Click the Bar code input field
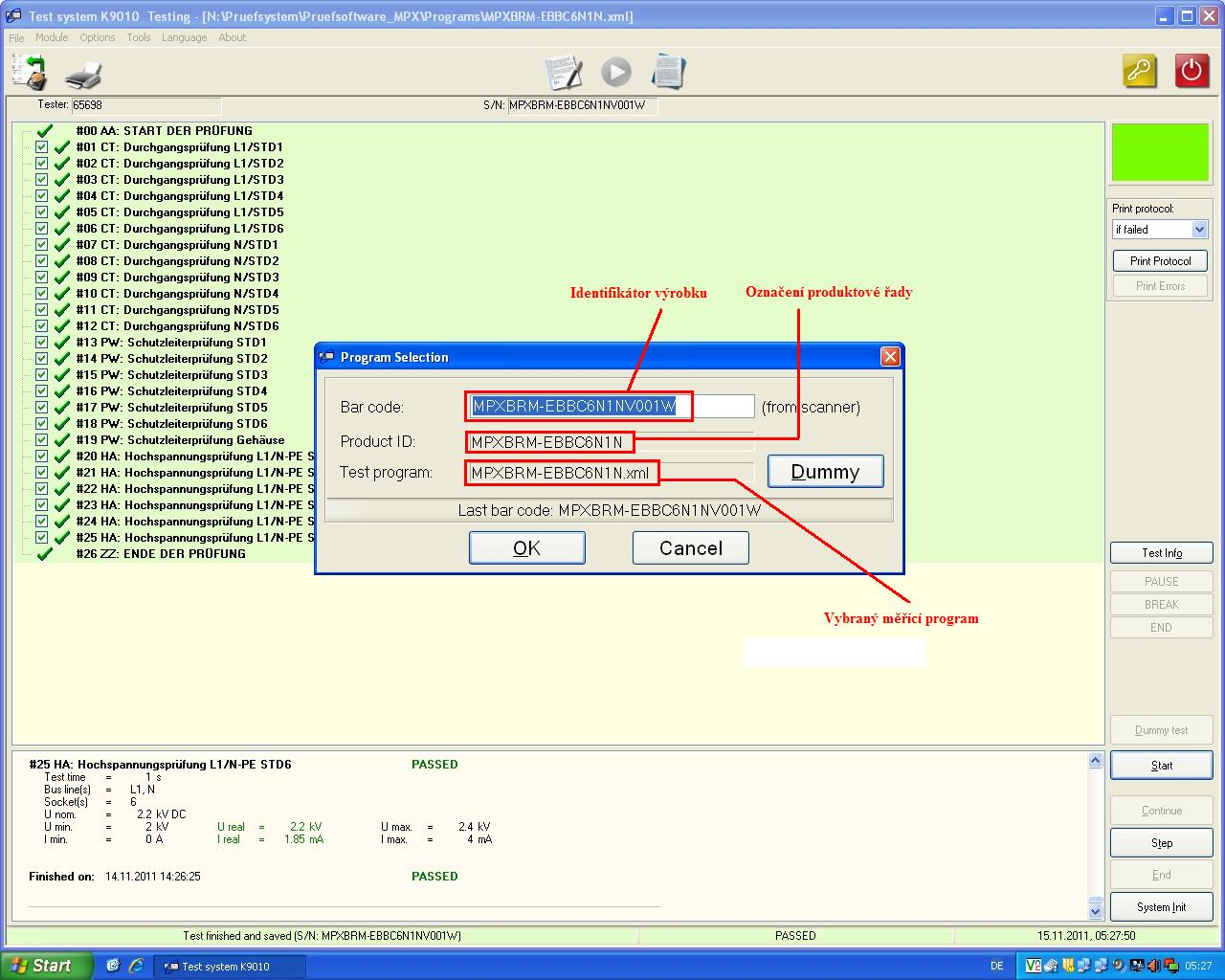 click(x=611, y=407)
